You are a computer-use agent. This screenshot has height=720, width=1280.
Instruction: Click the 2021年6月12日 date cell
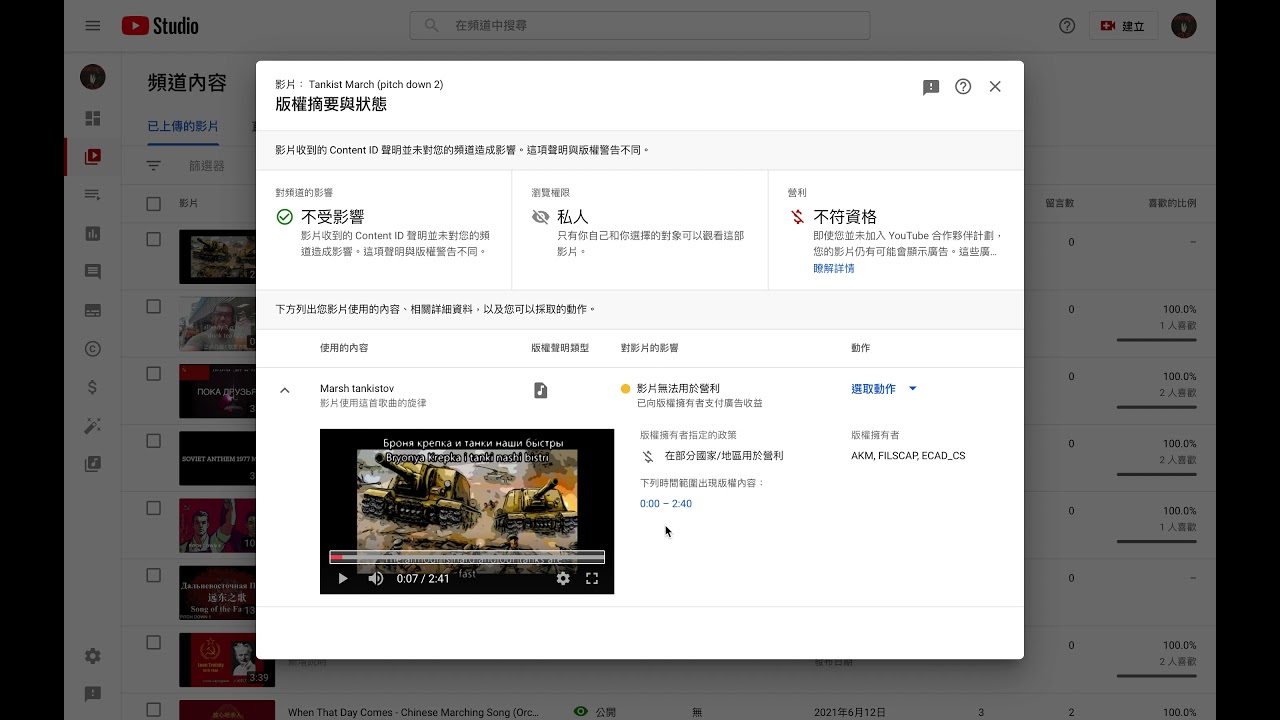(x=850, y=712)
